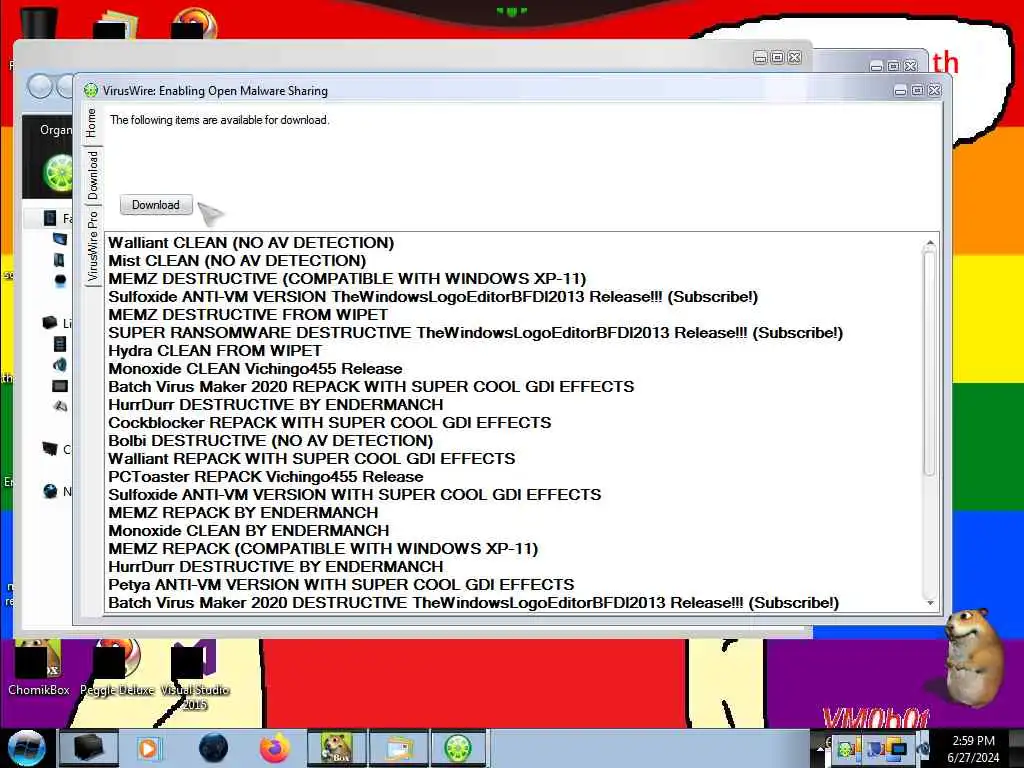The width and height of the screenshot is (1024, 768).
Task: Open the Windows Start orb
Action: [26, 748]
